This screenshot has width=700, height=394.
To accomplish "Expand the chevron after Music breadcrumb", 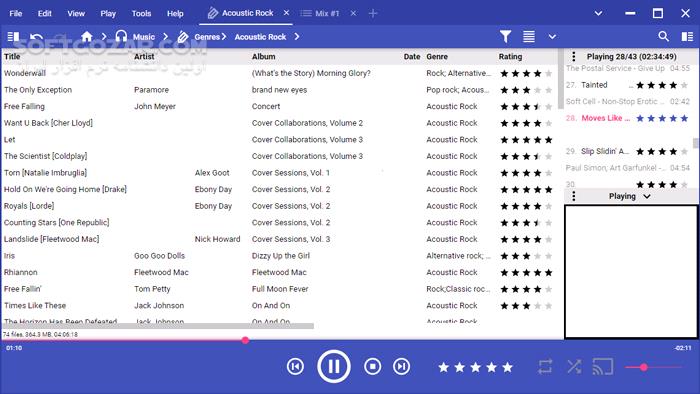I will (x=165, y=37).
